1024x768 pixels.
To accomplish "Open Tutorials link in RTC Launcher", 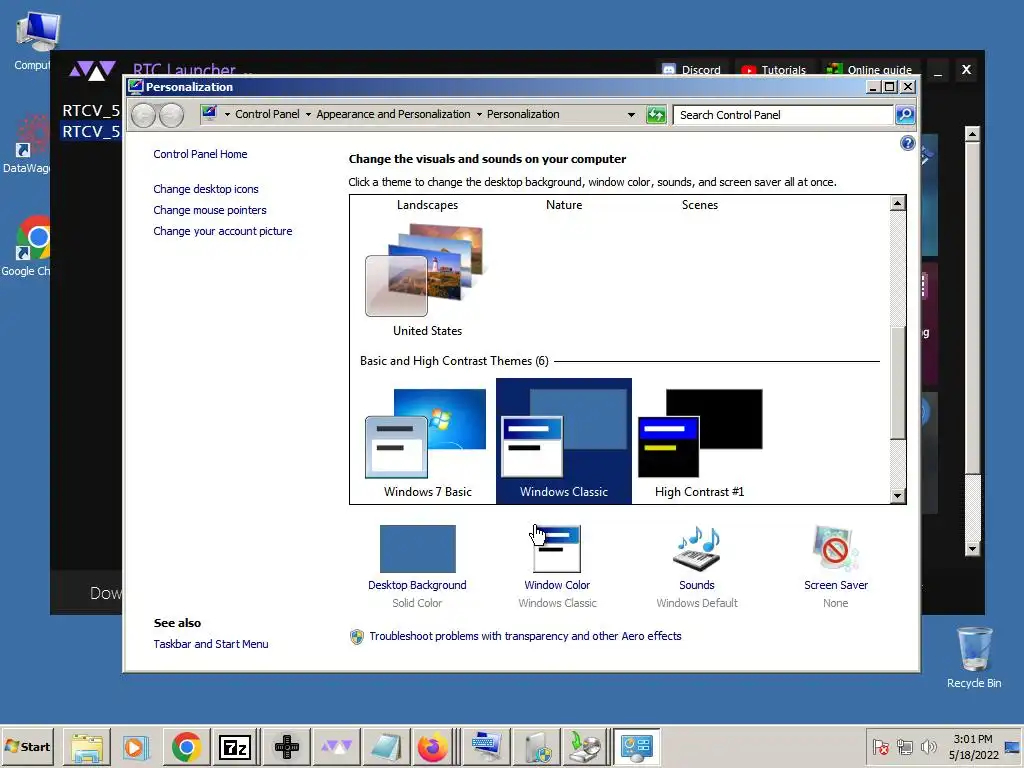I will point(774,70).
